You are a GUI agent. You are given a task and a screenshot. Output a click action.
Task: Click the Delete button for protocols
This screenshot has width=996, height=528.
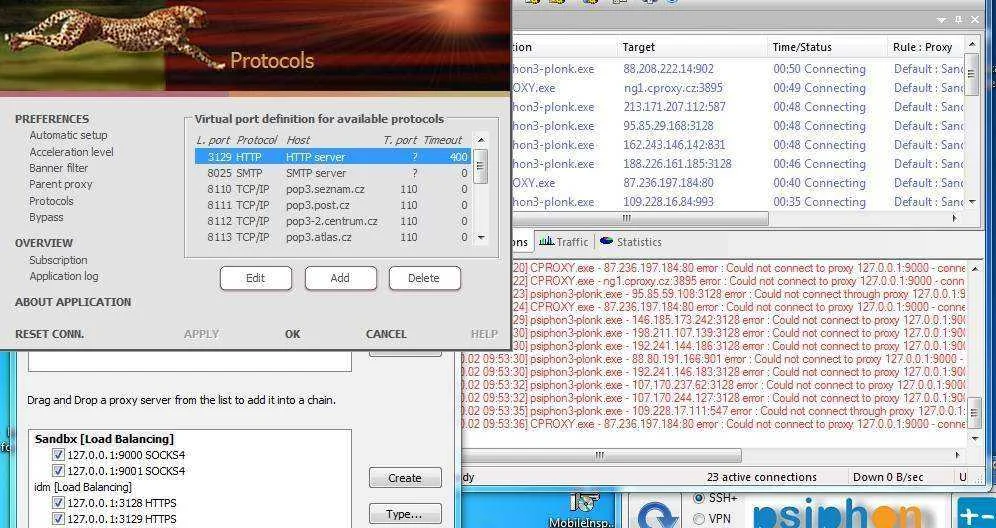[424, 278]
